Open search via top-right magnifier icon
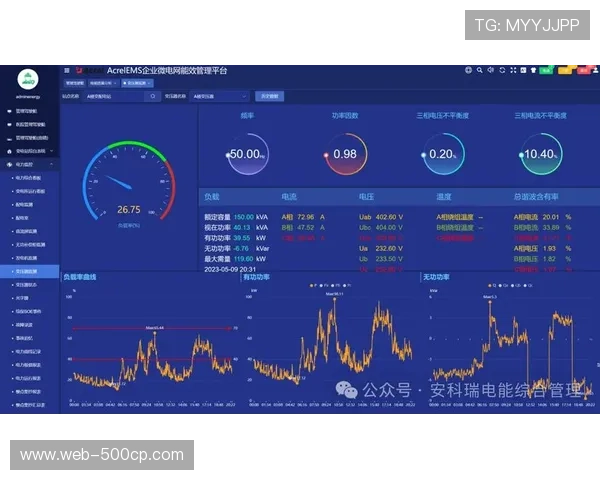600x480 pixels. point(480,71)
